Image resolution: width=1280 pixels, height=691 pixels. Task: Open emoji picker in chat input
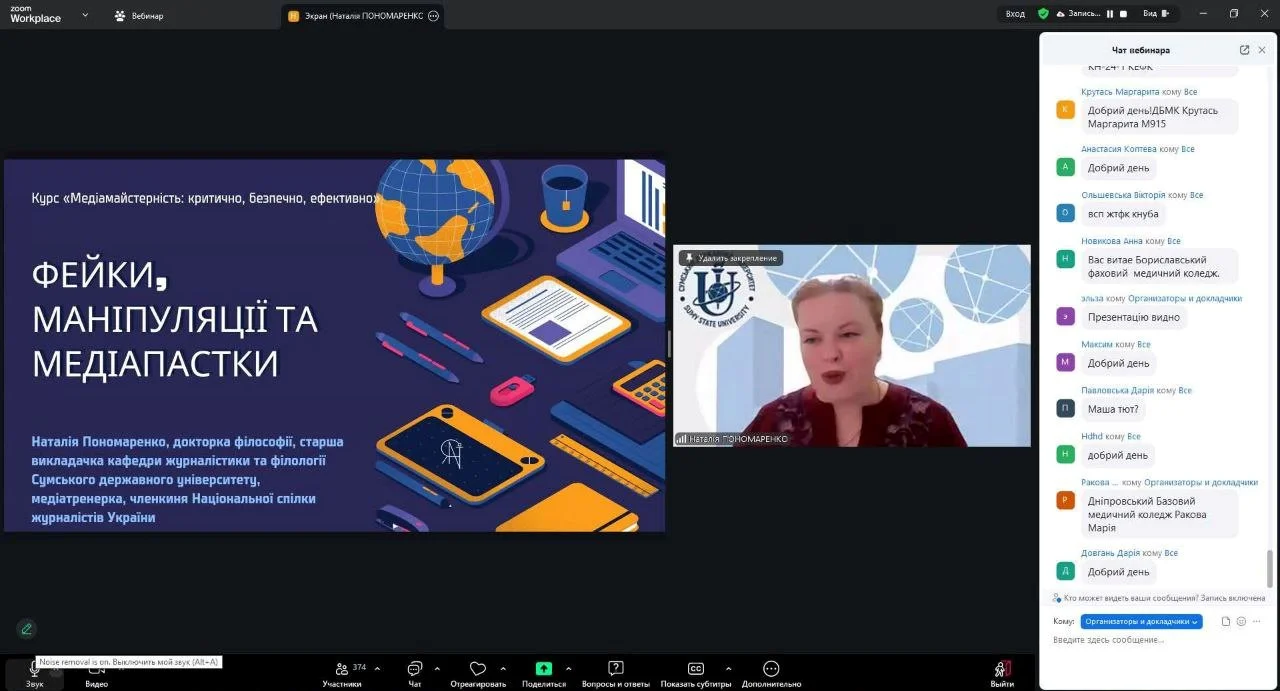click(1241, 621)
